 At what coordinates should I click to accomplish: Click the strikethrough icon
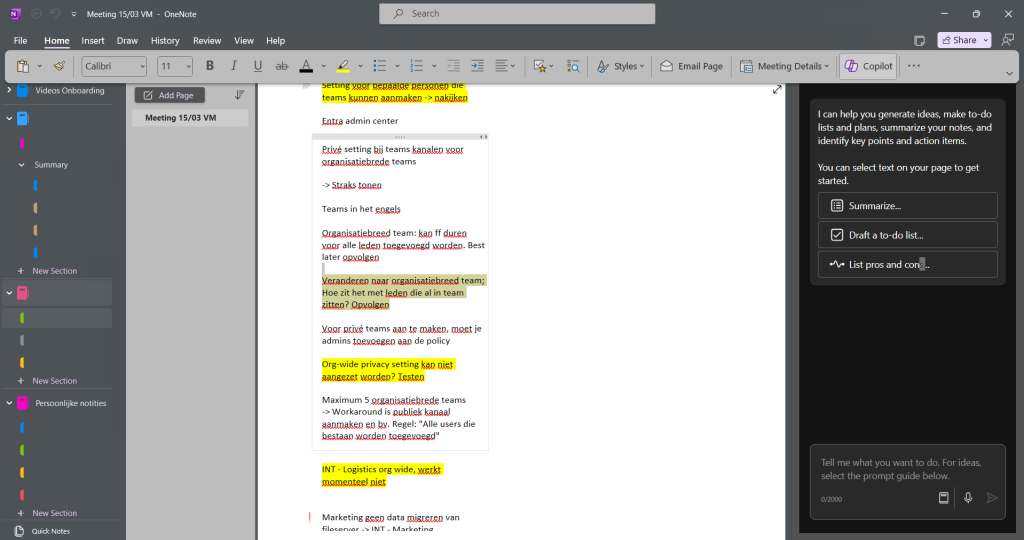pos(281,66)
